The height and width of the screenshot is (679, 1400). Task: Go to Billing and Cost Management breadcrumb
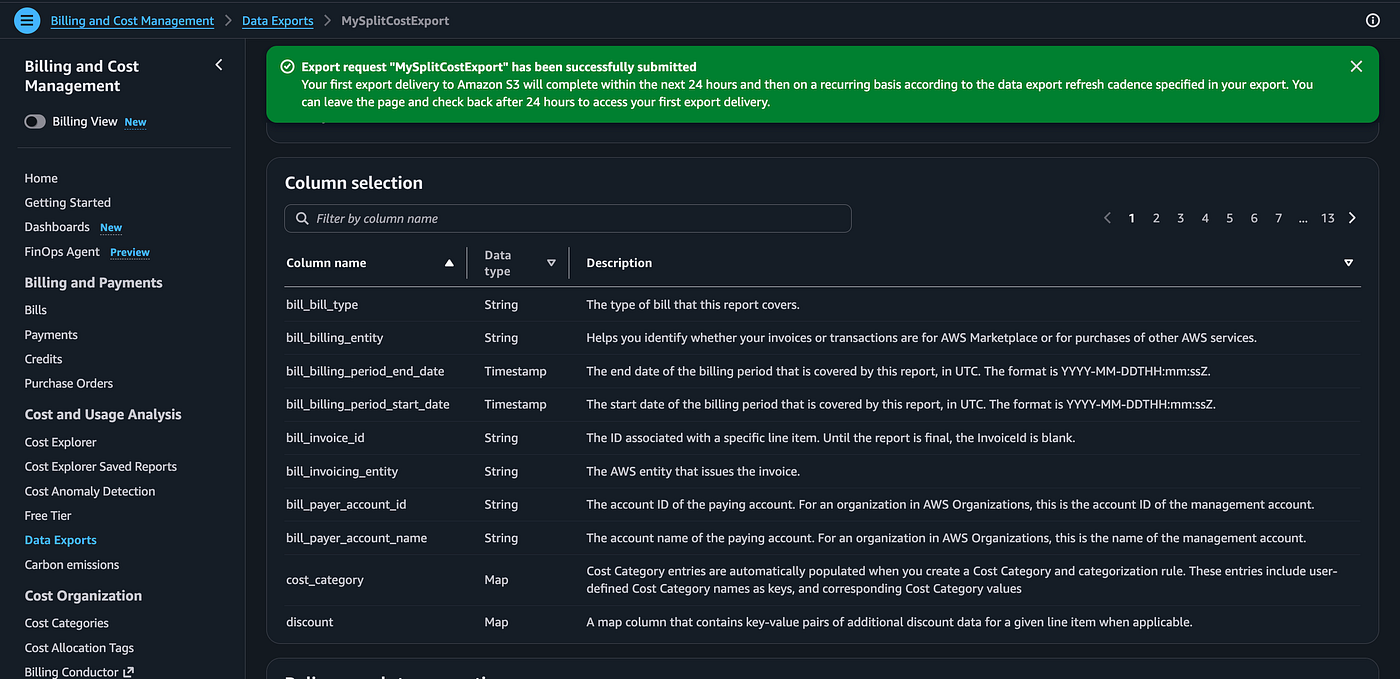coord(132,20)
